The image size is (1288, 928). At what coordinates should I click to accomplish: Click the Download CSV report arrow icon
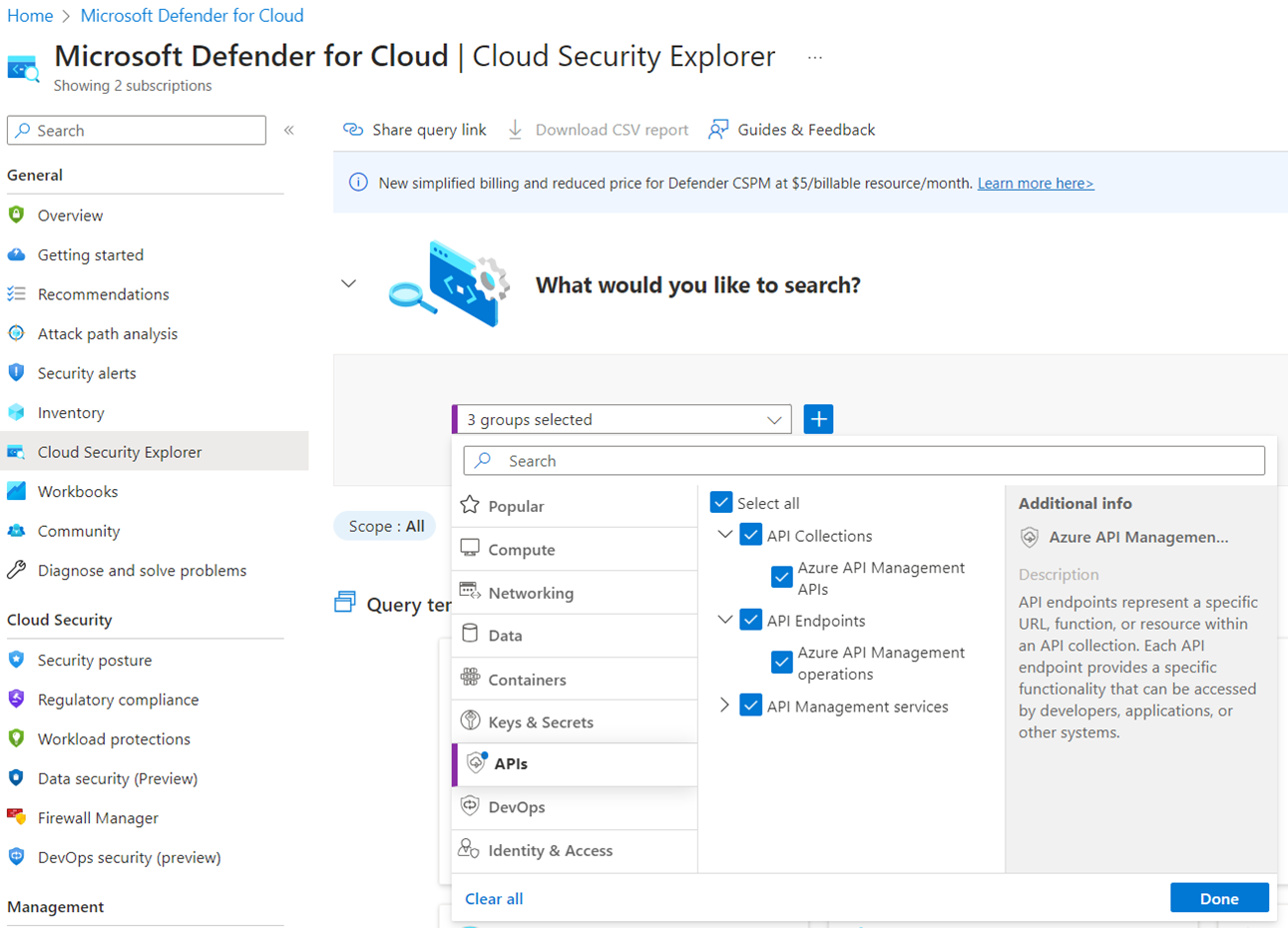515,130
